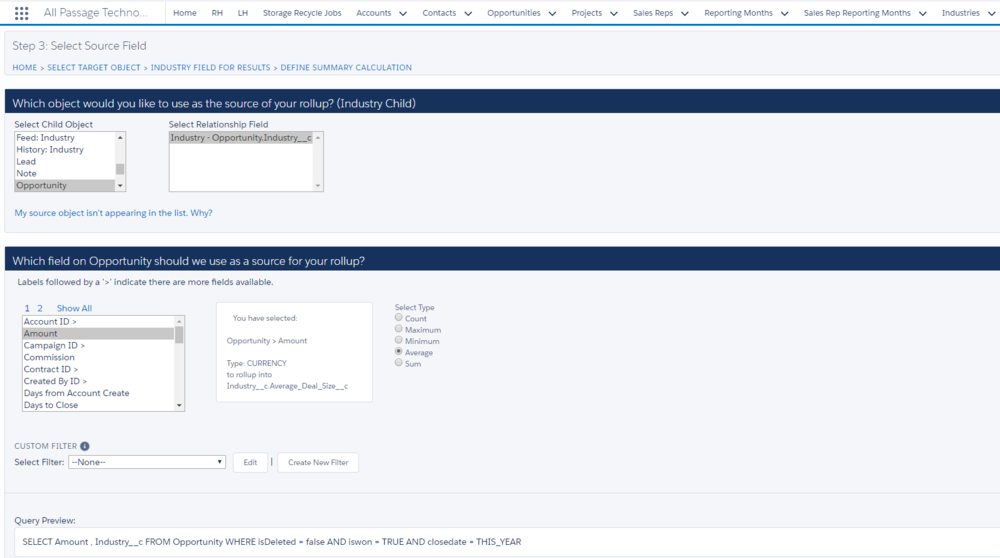Select 'Feed: Industry' in child object list
Screen dimensions: 1000x558
(x=64, y=138)
